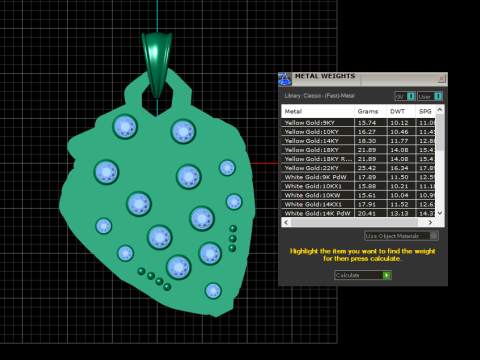Click the 13.13 DWT value
The width and height of the screenshot is (480, 360).
[x=399, y=213]
